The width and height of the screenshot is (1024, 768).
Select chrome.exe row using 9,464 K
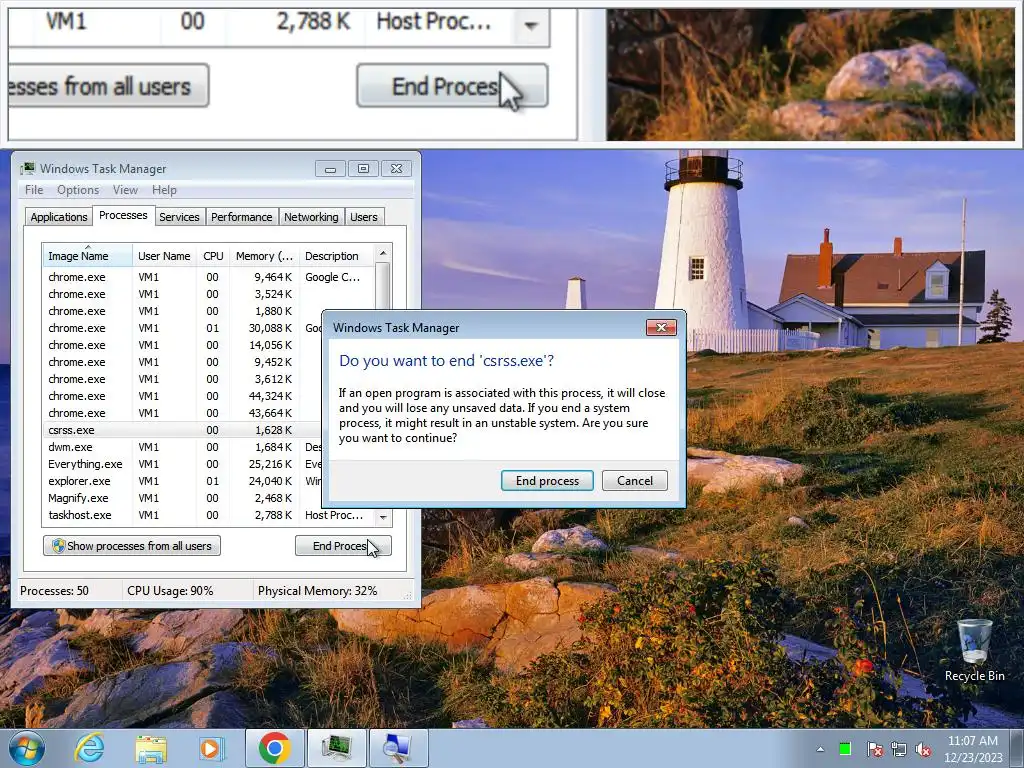pos(209,277)
